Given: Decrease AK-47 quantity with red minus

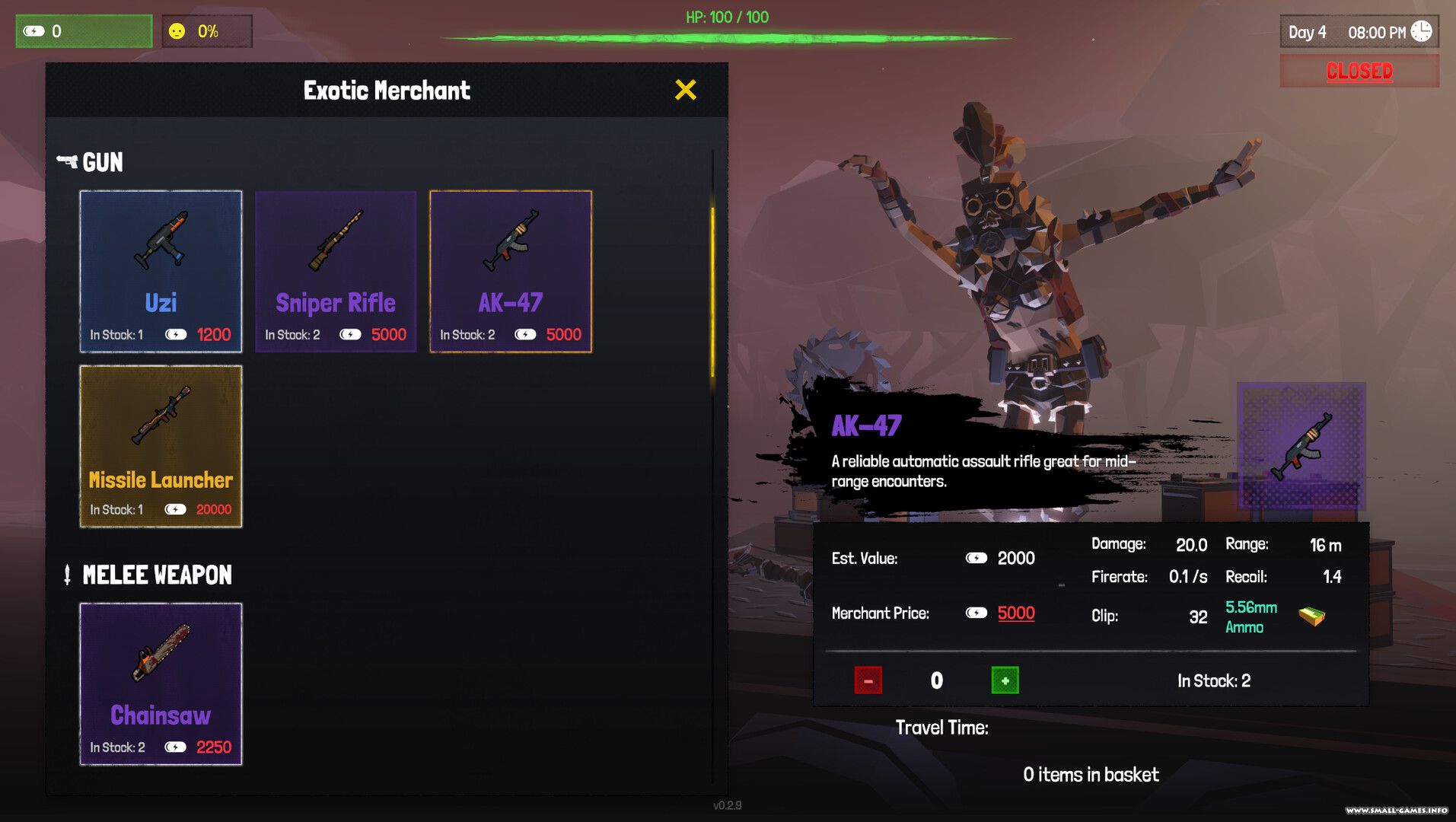Looking at the screenshot, I should pyautogui.click(x=868, y=680).
